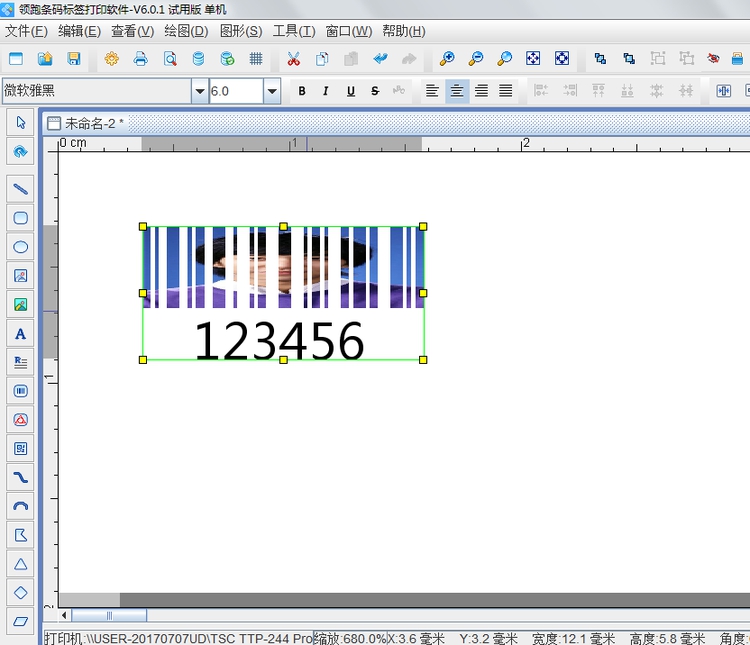Expand the font size dropdown arrow
Screen dimensions: 750x645
click(272, 91)
